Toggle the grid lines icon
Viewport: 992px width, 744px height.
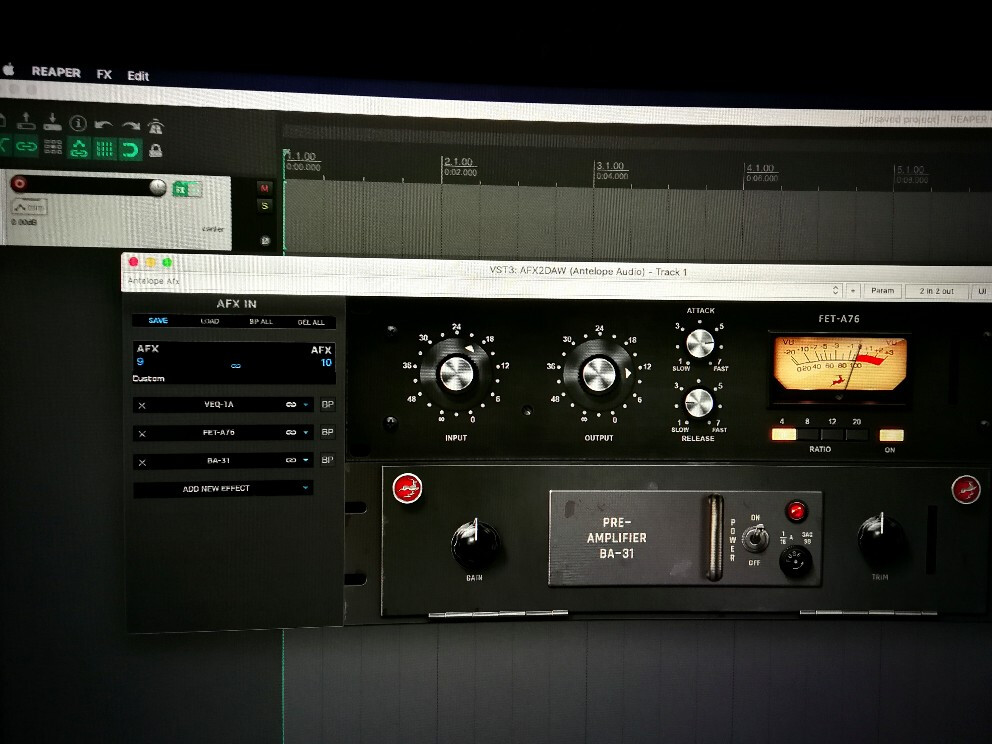pyautogui.click(x=104, y=149)
